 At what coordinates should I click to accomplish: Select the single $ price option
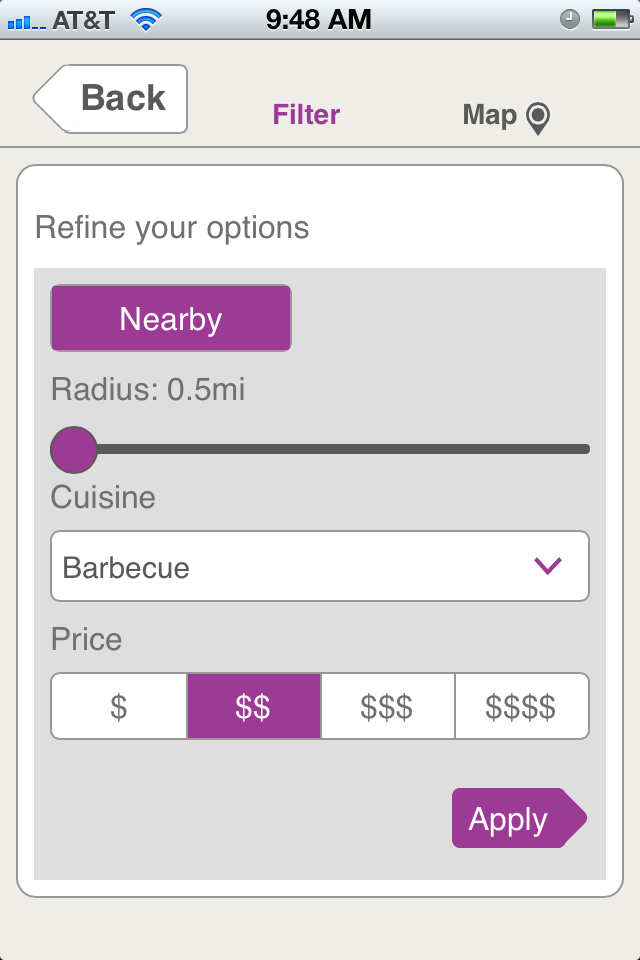[x=119, y=706]
